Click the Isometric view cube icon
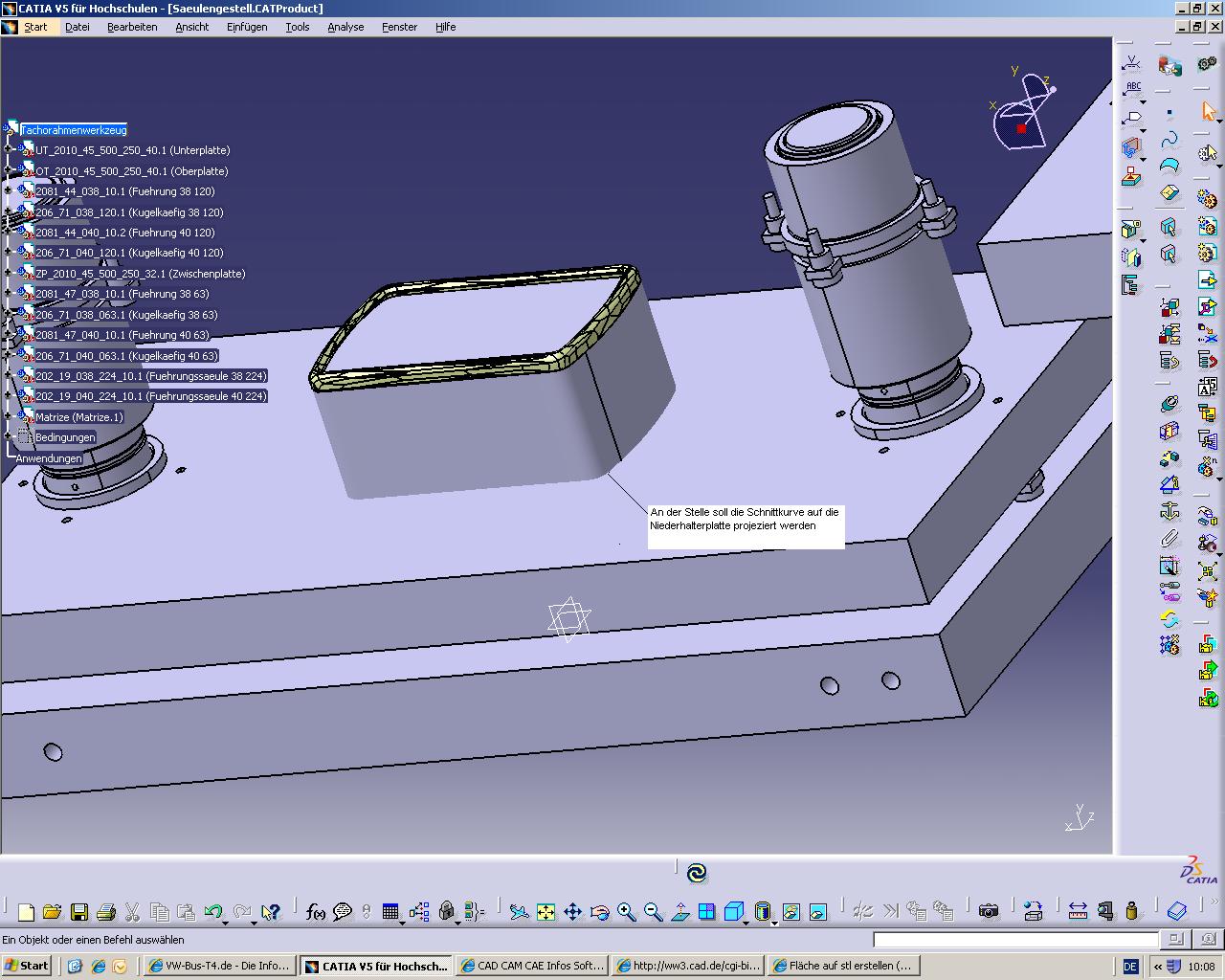Screen dimensions: 1225x980 pyautogui.click(x=734, y=912)
